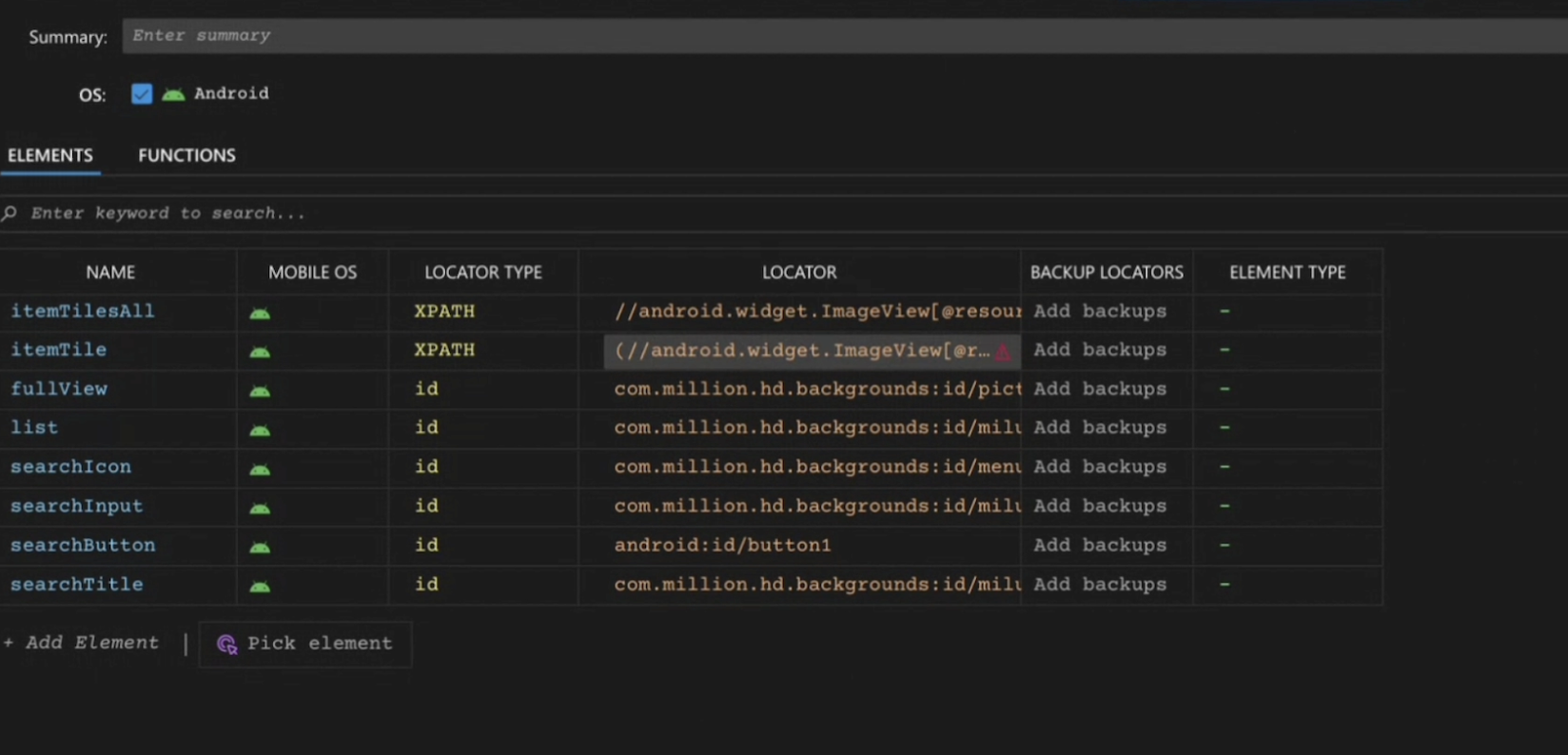The height and width of the screenshot is (755, 1568).
Task: Open XPATH locator type for itemTile
Action: (x=444, y=350)
